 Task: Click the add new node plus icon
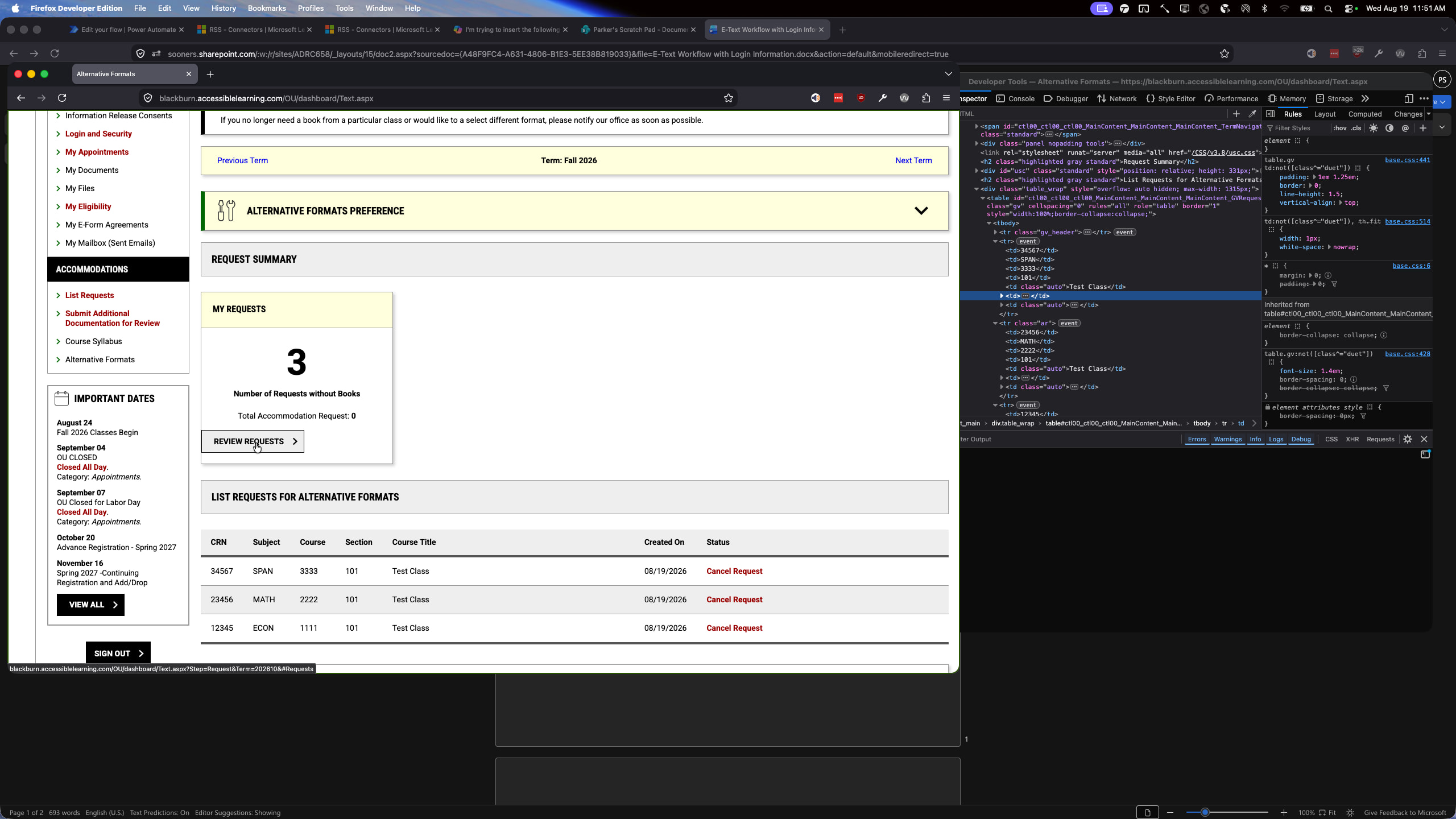[1236, 114]
